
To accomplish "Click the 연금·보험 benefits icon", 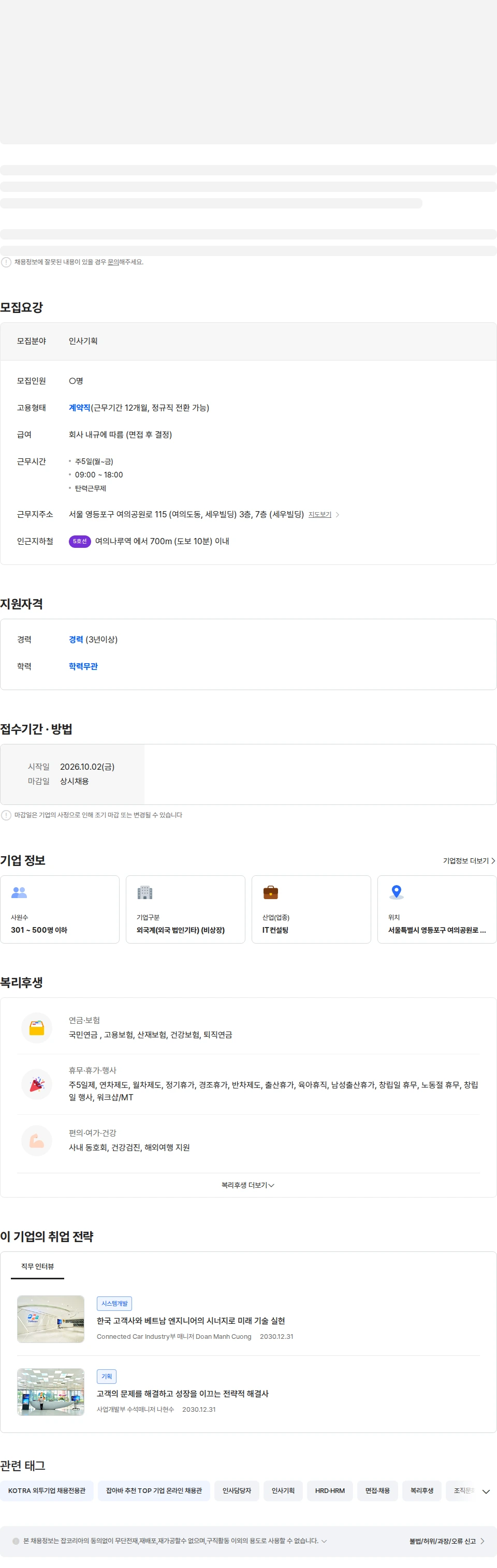I will pos(37,1027).
